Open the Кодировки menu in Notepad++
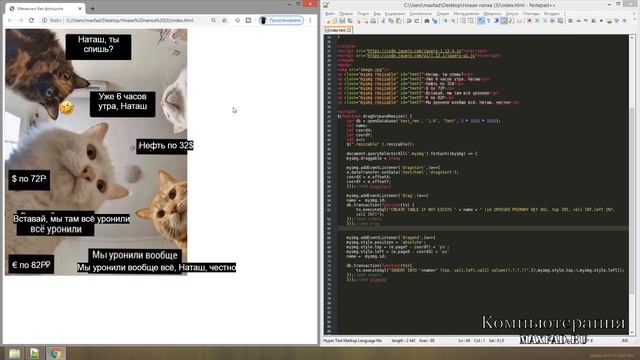Image resolution: width=640 pixels, height=360 pixels. (395, 13)
